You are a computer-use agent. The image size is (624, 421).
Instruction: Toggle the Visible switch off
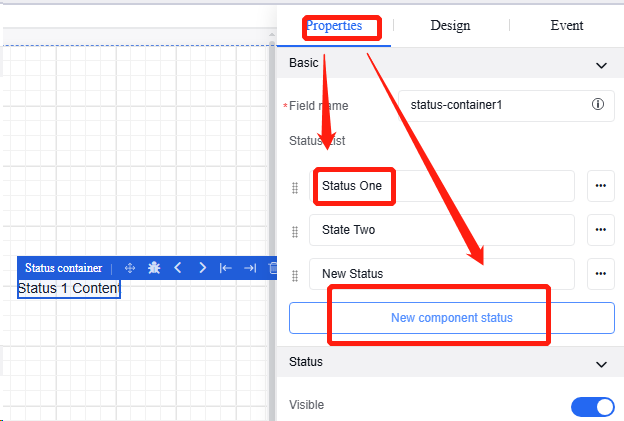592,406
